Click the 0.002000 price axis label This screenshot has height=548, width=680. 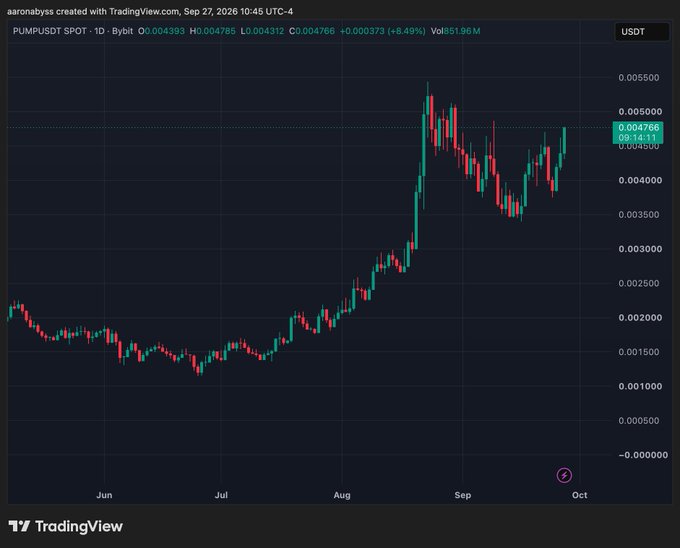pos(640,318)
